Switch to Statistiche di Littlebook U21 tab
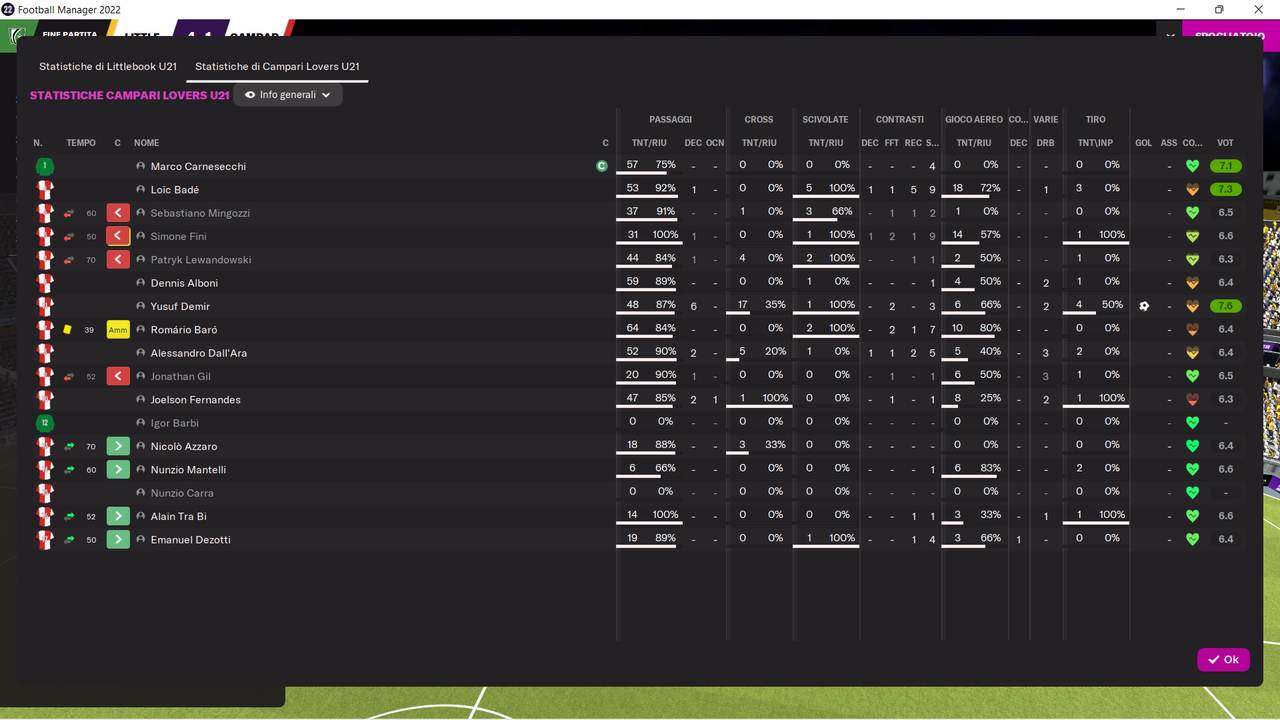Viewport: 1280px width, 720px height. click(x=108, y=67)
